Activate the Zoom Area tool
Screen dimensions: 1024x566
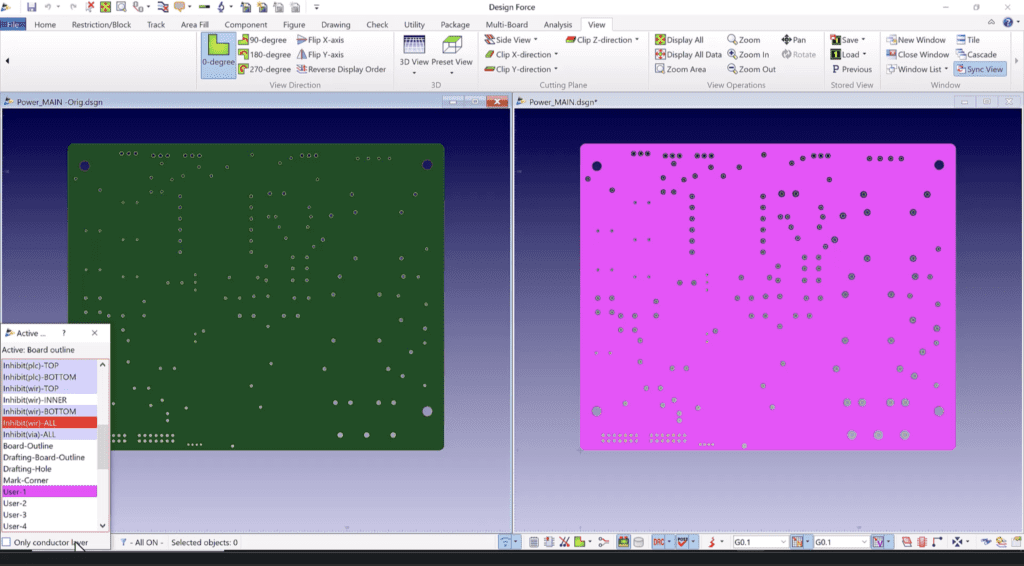(x=680, y=69)
